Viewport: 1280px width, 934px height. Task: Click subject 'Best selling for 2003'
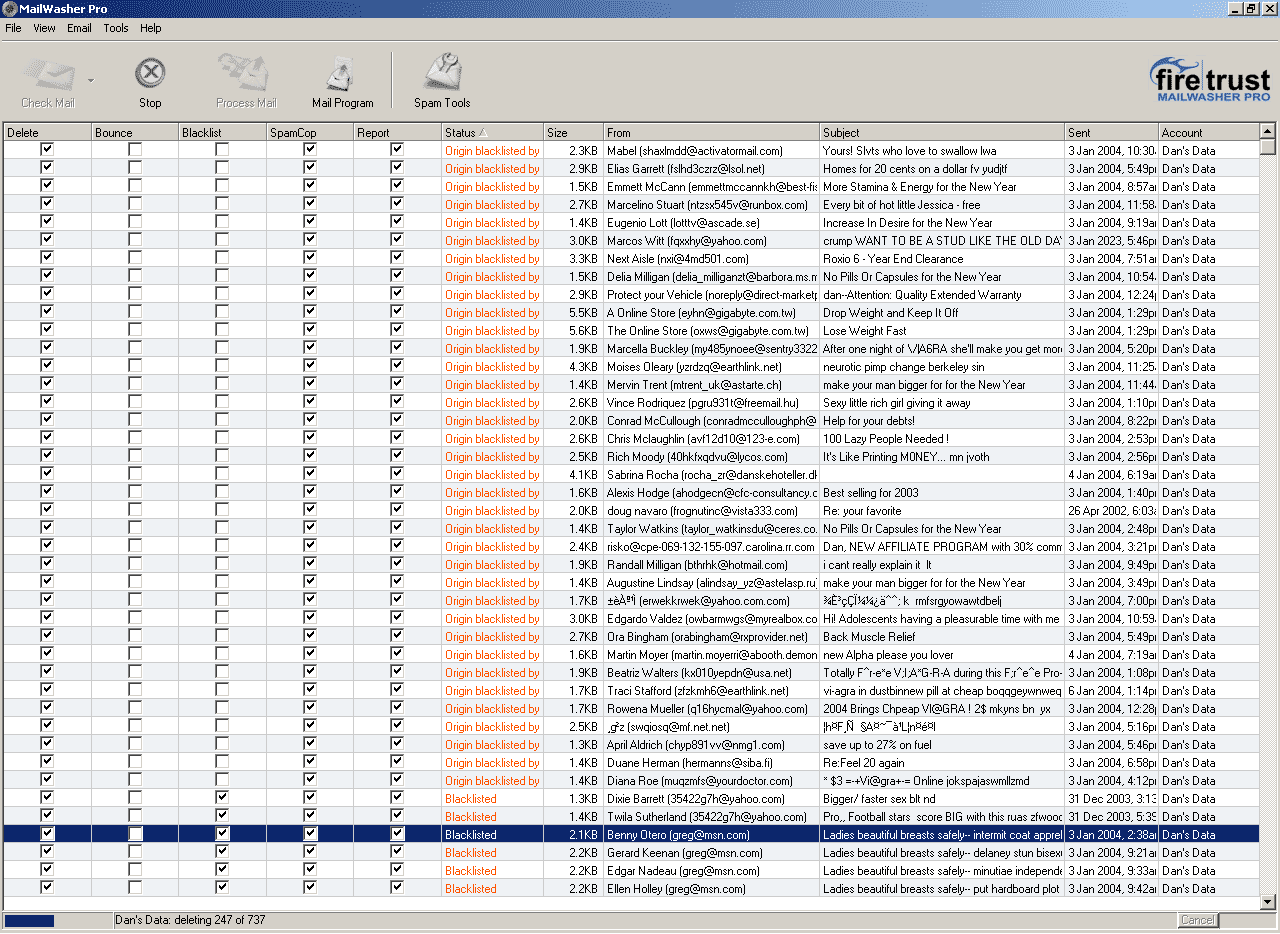[x=871, y=493]
